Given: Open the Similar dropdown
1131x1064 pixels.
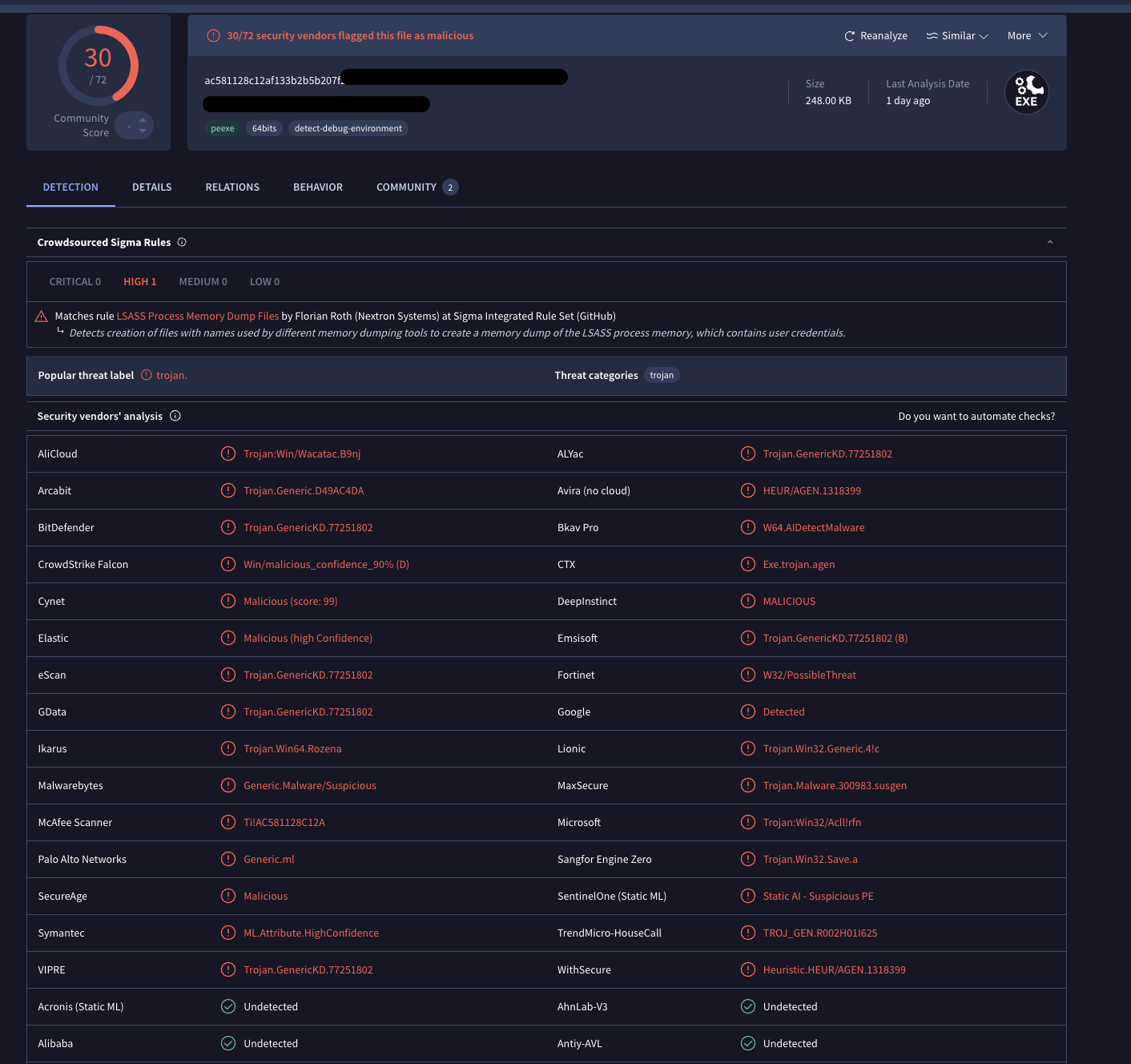Looking at the screenshot, I should pyautogui.click(x=957, y=36).
